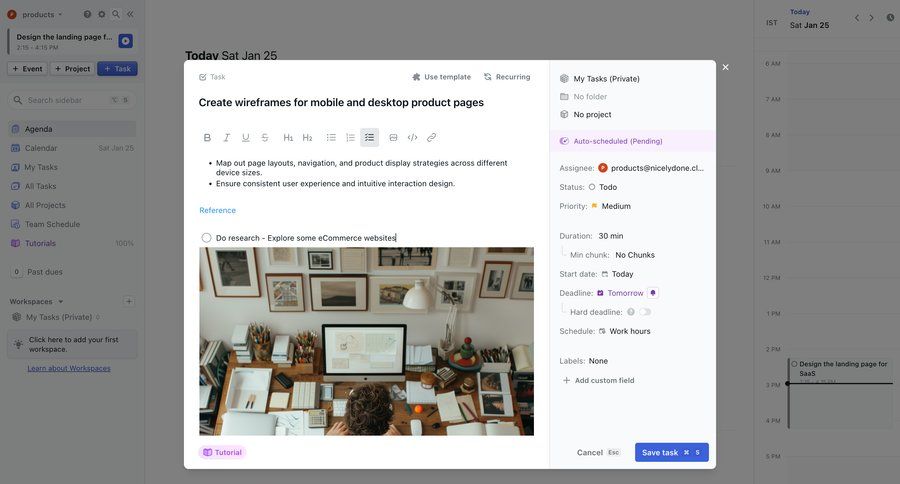Click the Save task button

[672, 452]
